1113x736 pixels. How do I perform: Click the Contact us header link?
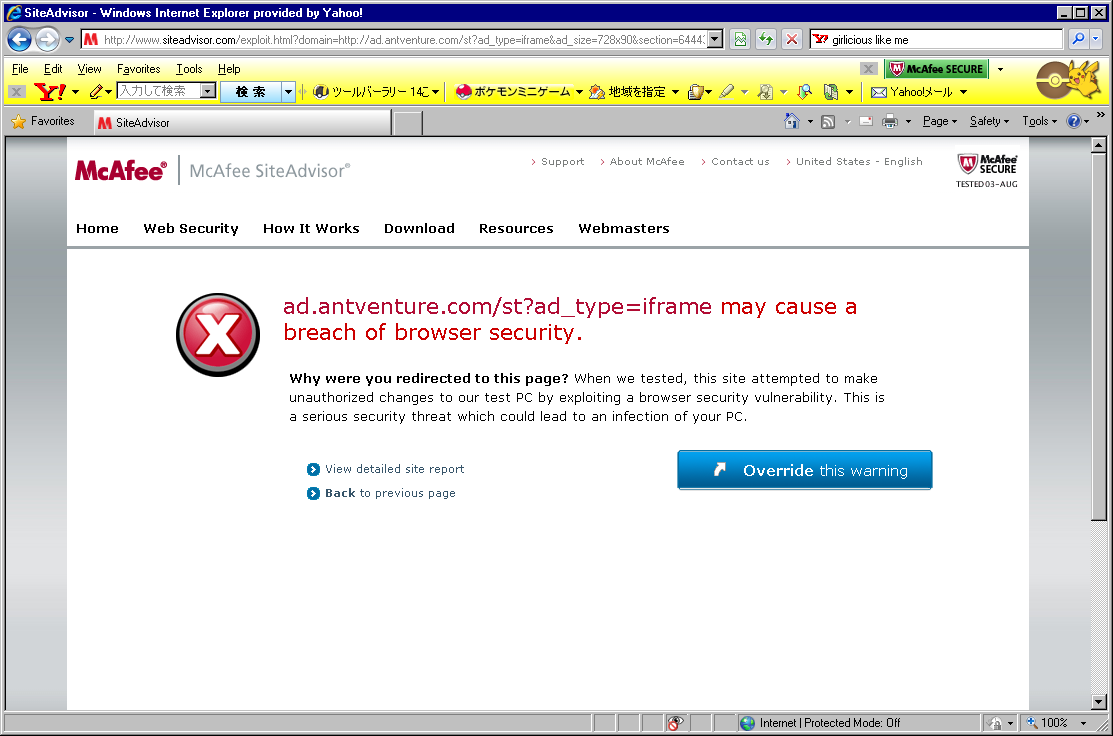tap(740, 162)
